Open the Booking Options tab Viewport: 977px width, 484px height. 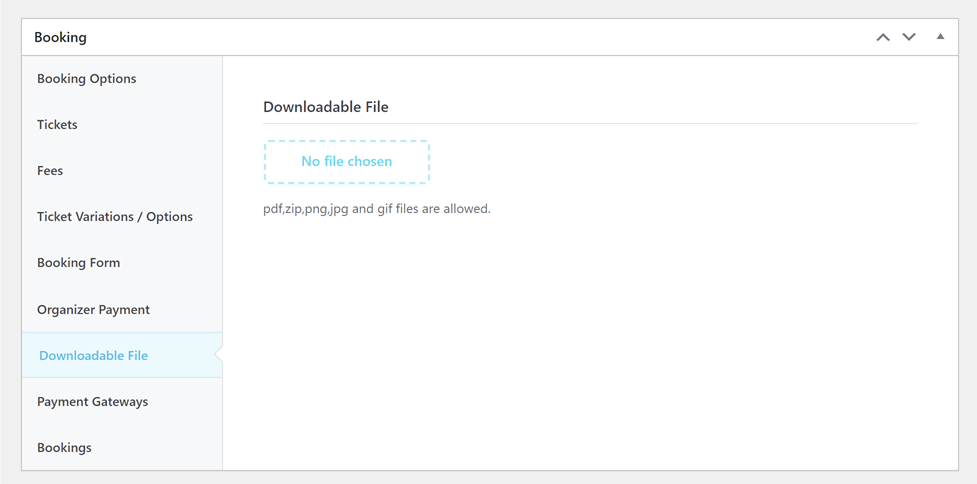pyautogui.click(x=86, y=79)
